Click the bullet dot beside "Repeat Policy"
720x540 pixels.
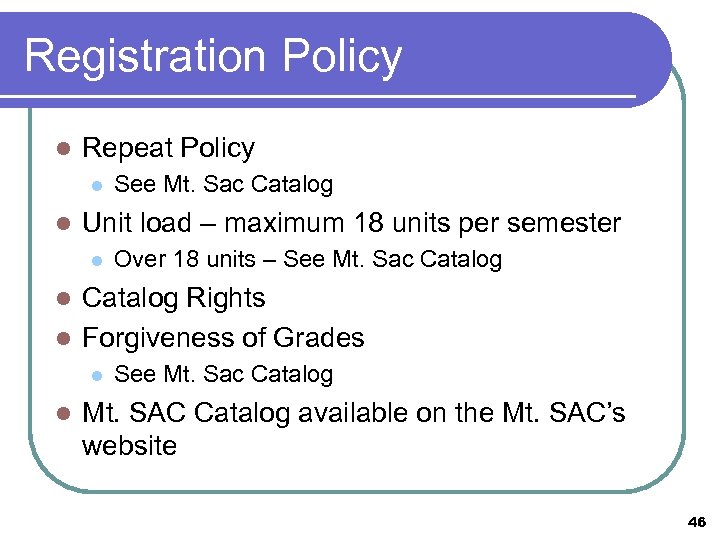click(62, 149)
